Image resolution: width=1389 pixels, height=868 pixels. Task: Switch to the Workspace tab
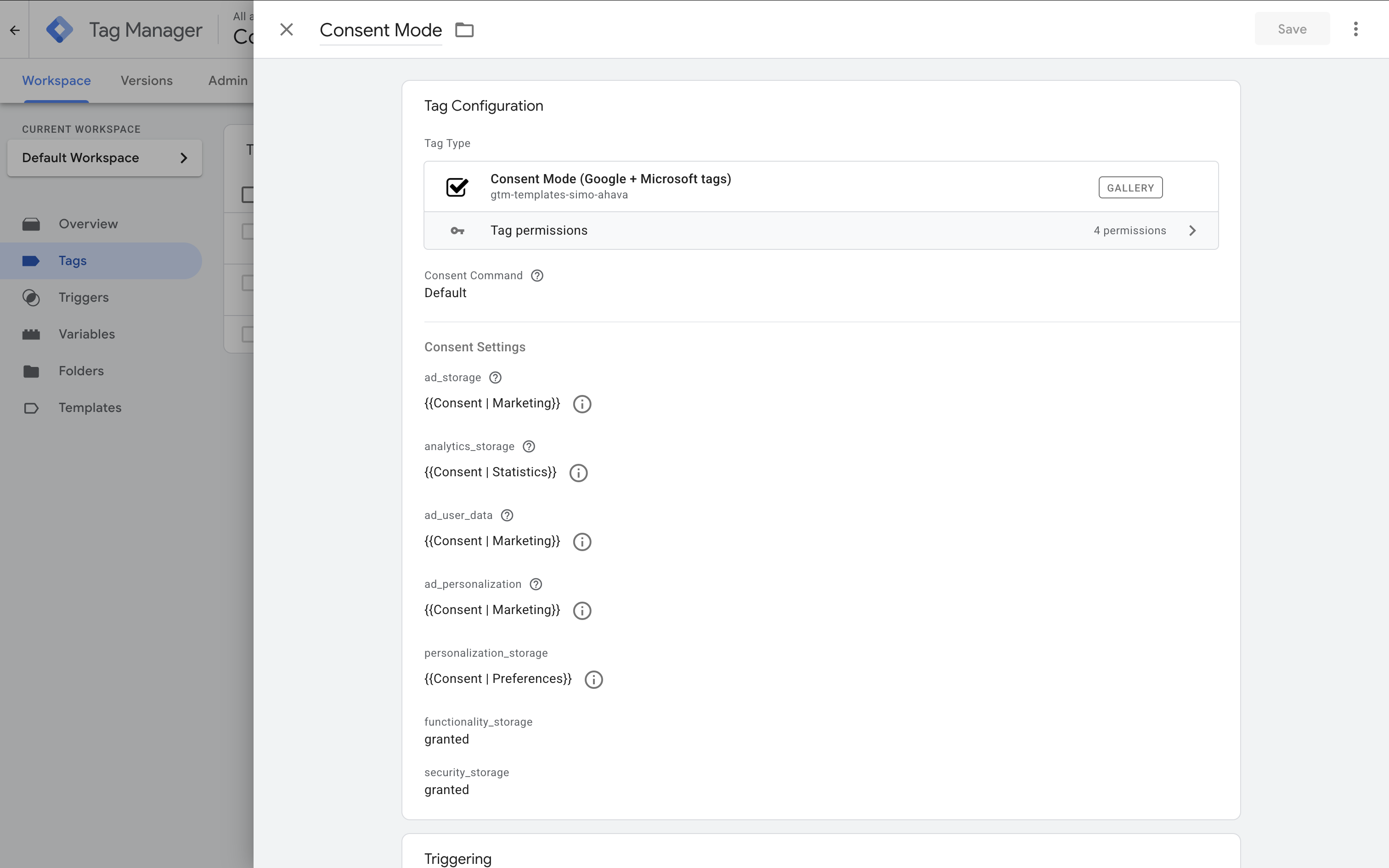coord(56,80)
